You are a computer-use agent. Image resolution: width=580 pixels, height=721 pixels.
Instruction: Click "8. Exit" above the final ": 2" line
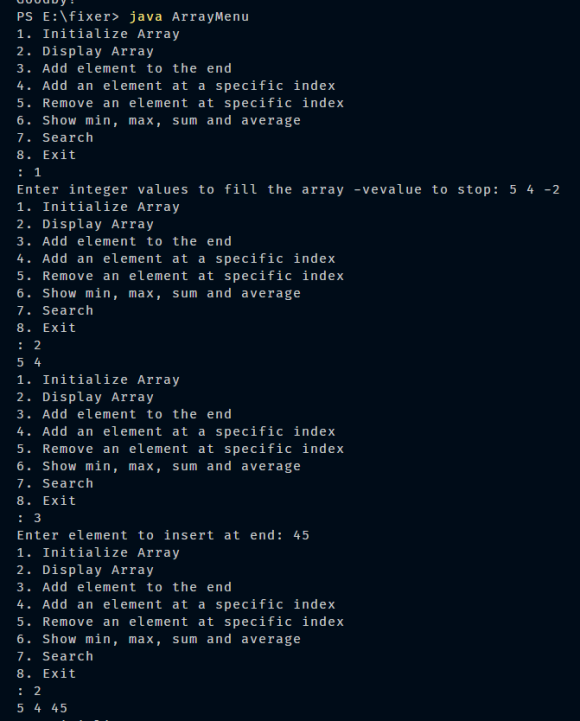pos(46,674)
